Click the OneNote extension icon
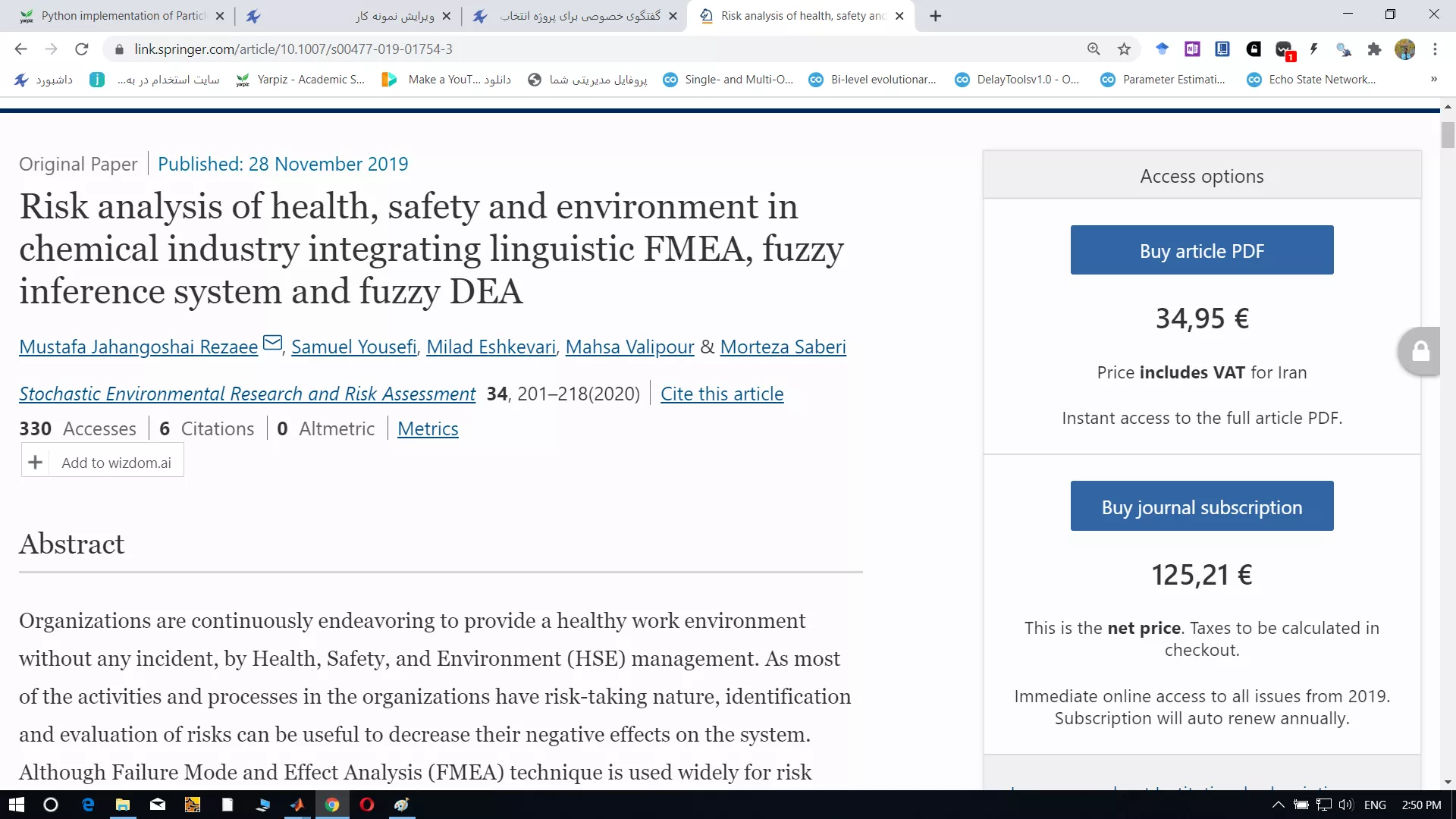 click(x=1192, y=49)
